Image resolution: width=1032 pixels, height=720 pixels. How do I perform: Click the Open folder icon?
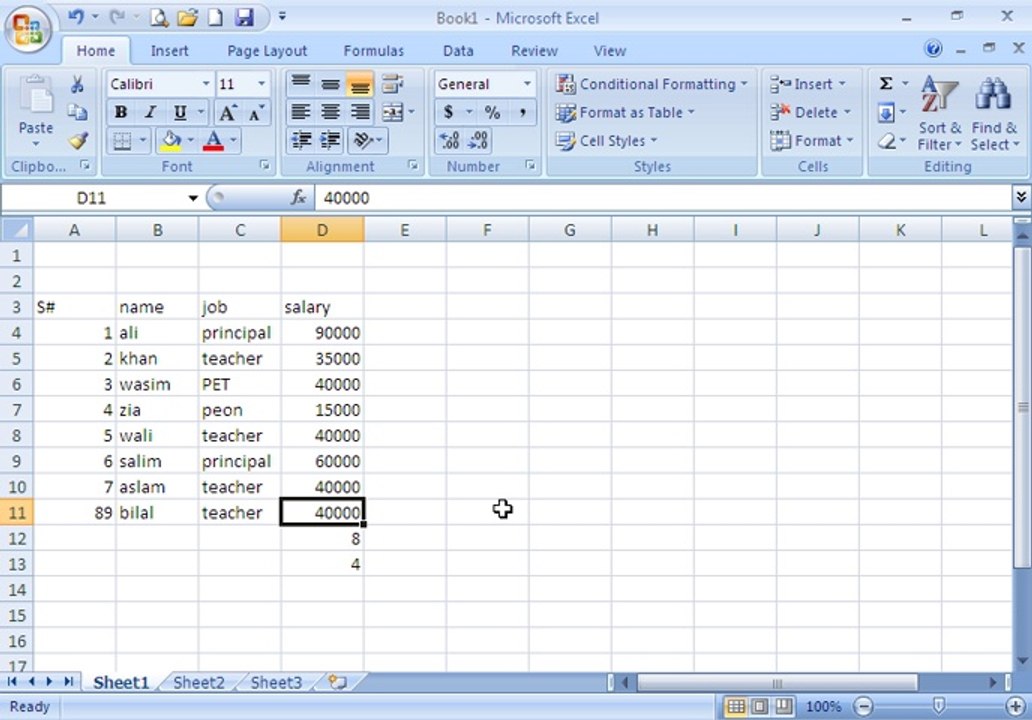pos(187,18)
